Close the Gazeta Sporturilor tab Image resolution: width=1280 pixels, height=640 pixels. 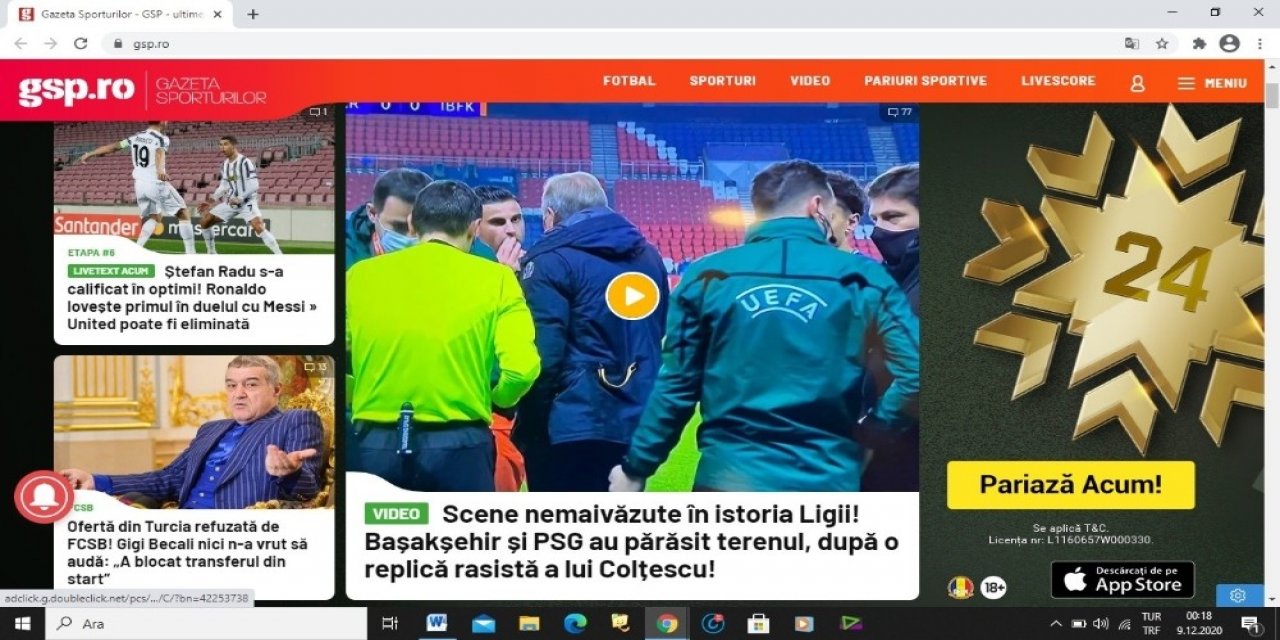point(218,14)
